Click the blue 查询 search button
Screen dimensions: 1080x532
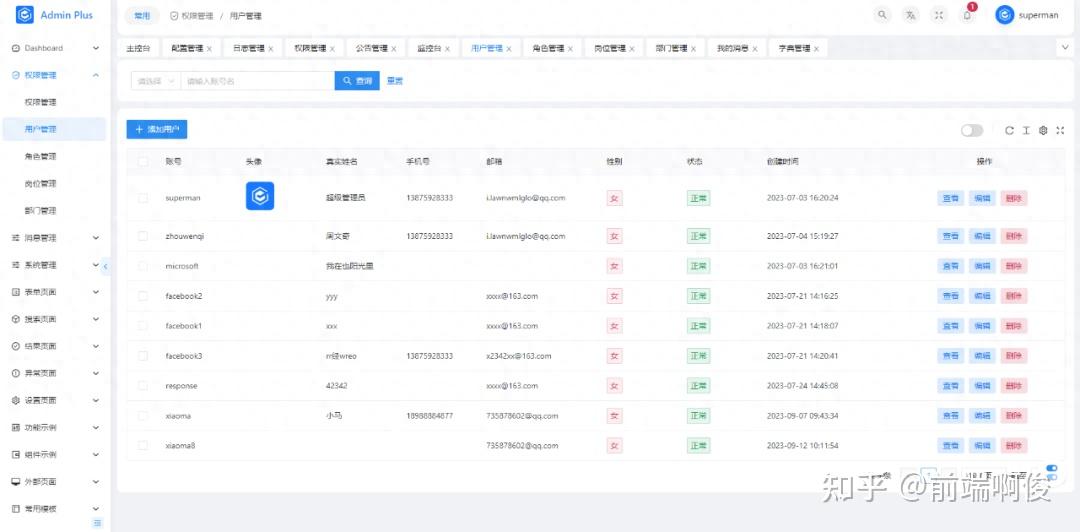point(357,81)
